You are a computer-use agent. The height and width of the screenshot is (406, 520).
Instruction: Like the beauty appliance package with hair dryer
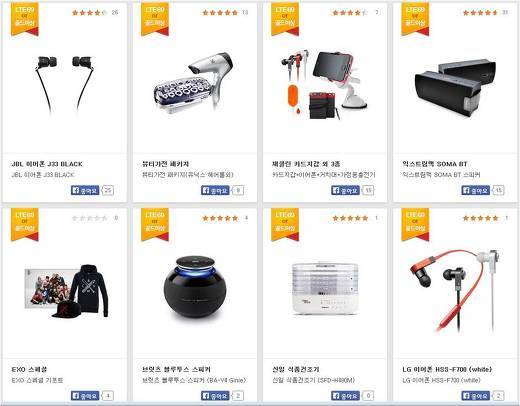215,190
